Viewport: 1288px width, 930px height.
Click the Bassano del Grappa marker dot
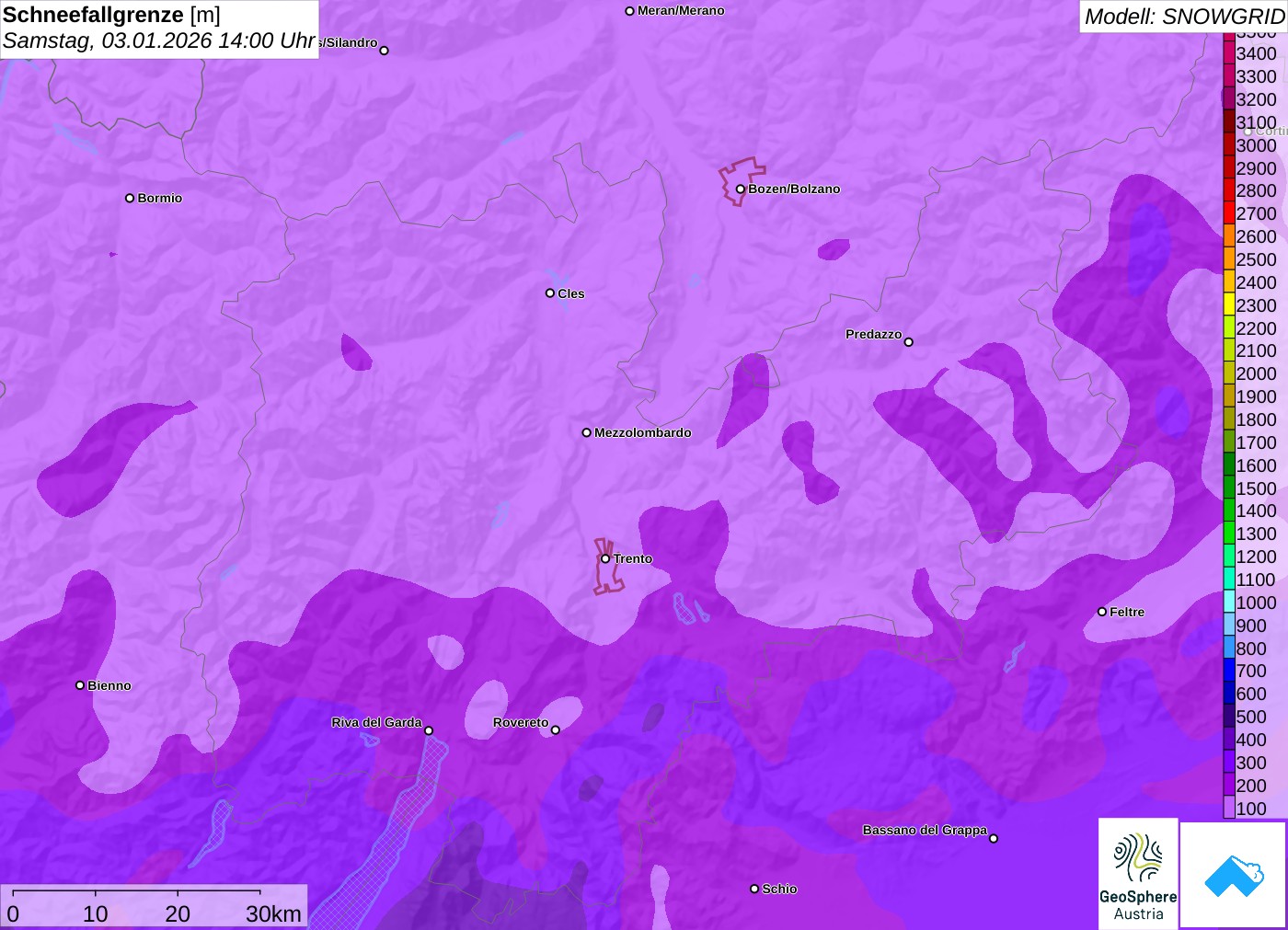994,838
